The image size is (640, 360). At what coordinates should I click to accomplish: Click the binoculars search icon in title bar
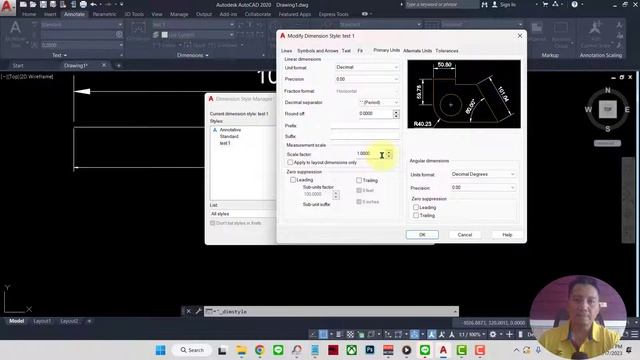(x=484, y=4)
